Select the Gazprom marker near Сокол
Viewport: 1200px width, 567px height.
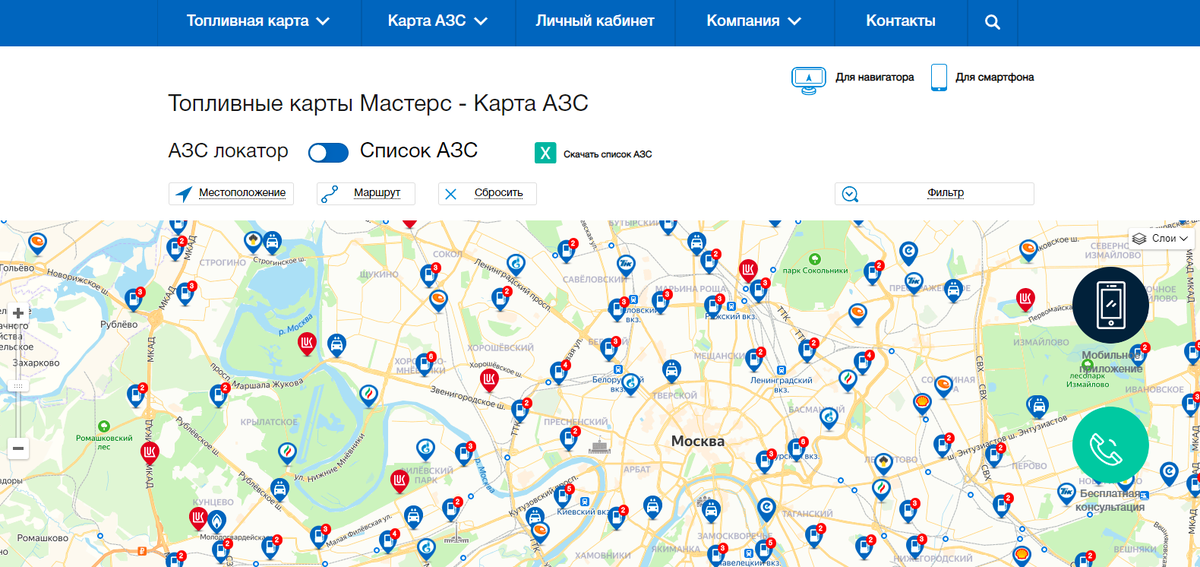tap(517, 263)
